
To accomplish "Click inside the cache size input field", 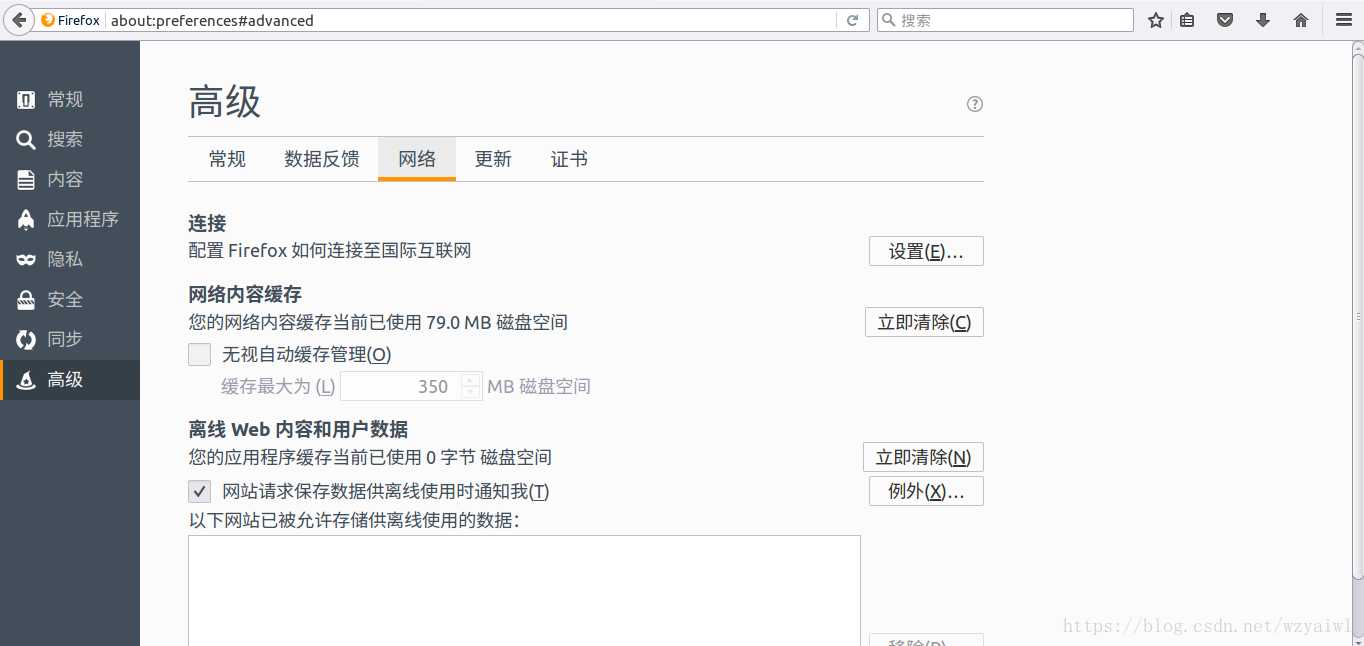I will point(400,386).
